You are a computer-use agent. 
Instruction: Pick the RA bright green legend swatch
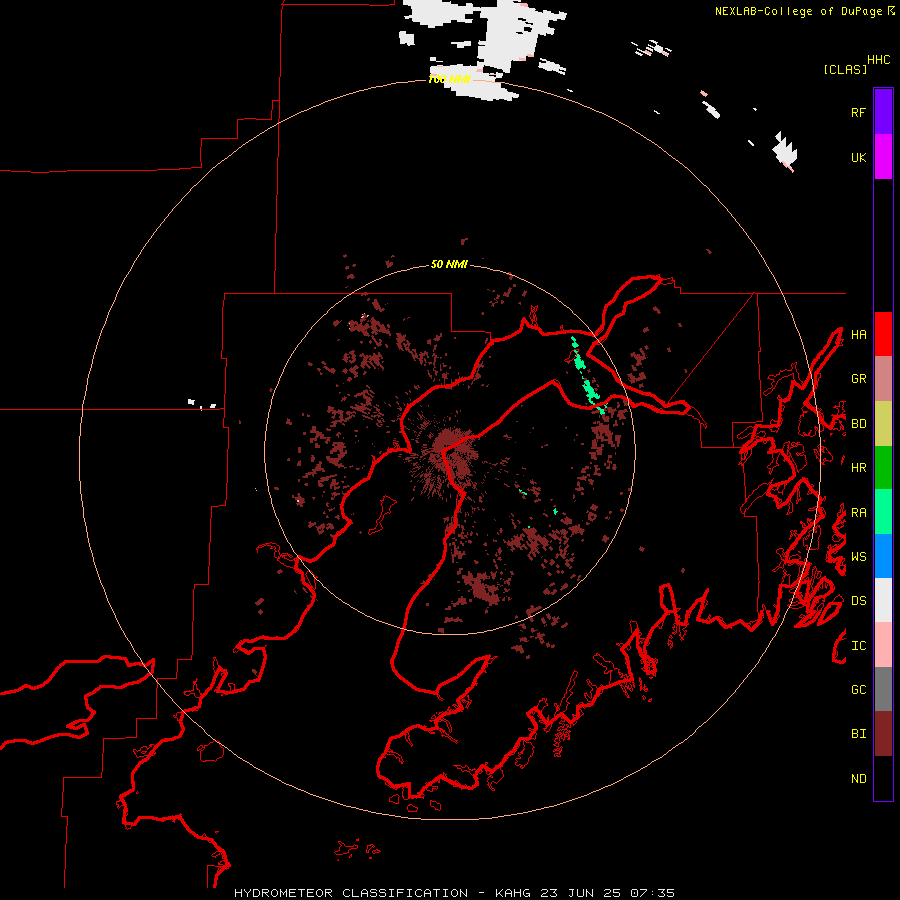coord(883,512)
